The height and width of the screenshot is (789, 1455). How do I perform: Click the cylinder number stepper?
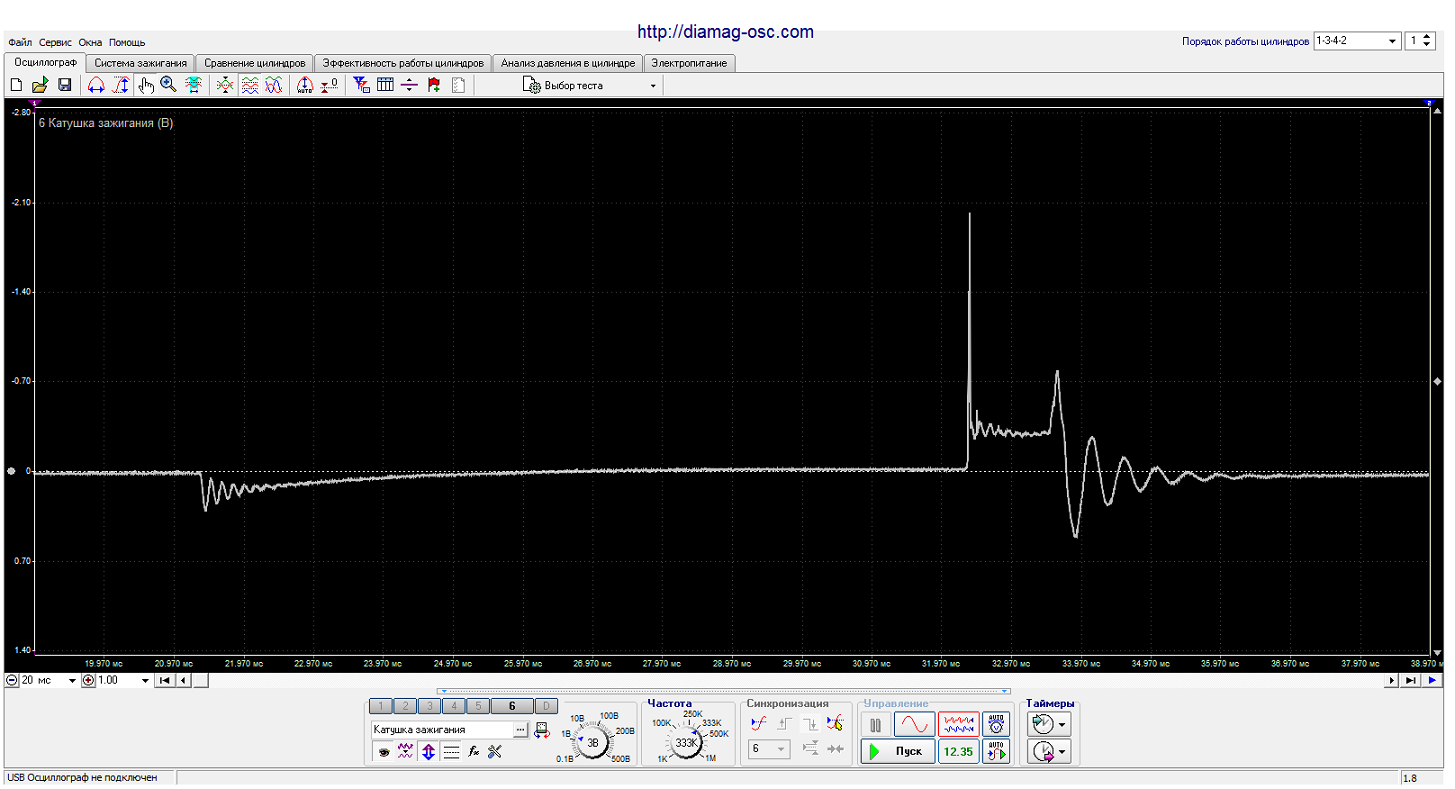pos(1426,41)
